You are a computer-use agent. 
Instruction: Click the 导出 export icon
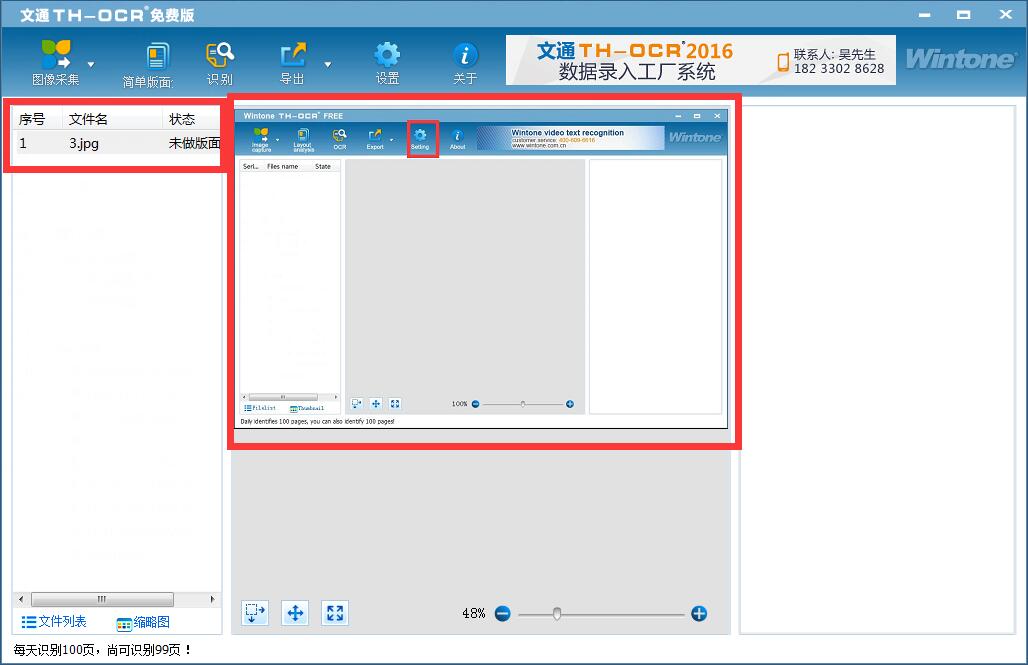click(292, 62)
